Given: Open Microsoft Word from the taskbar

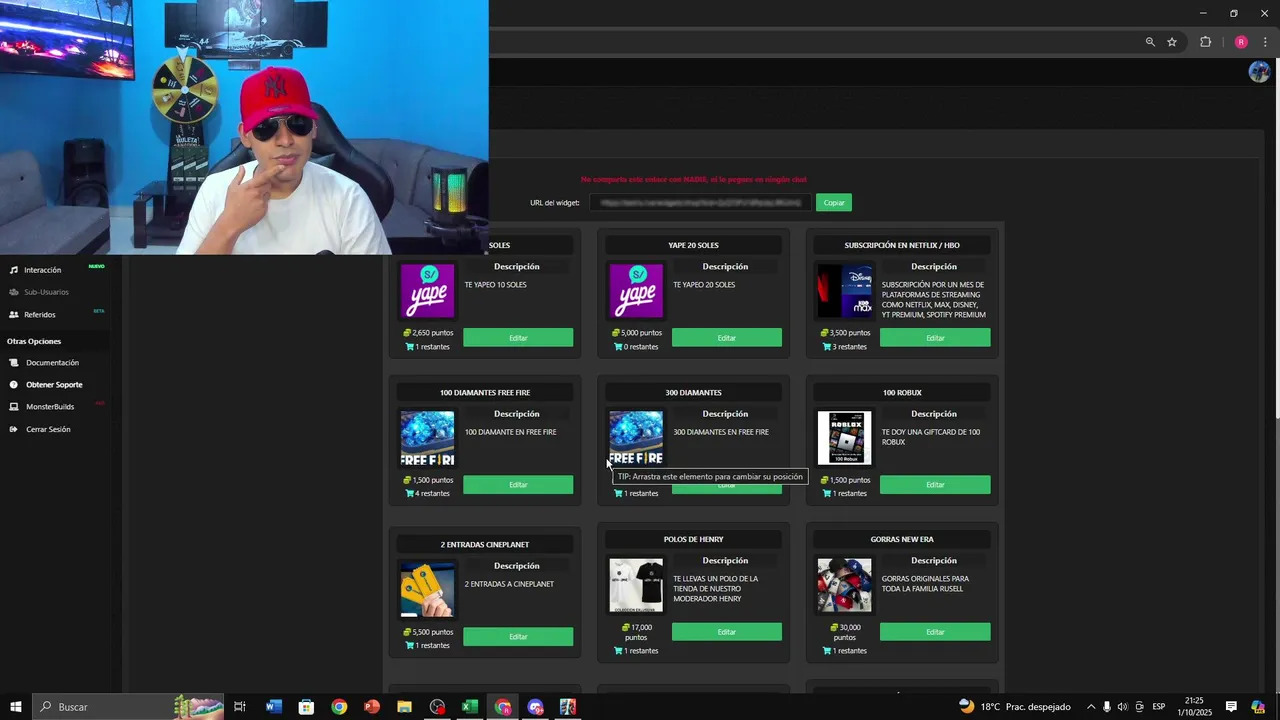Looking at the screenshot, I should coord(274,707).
